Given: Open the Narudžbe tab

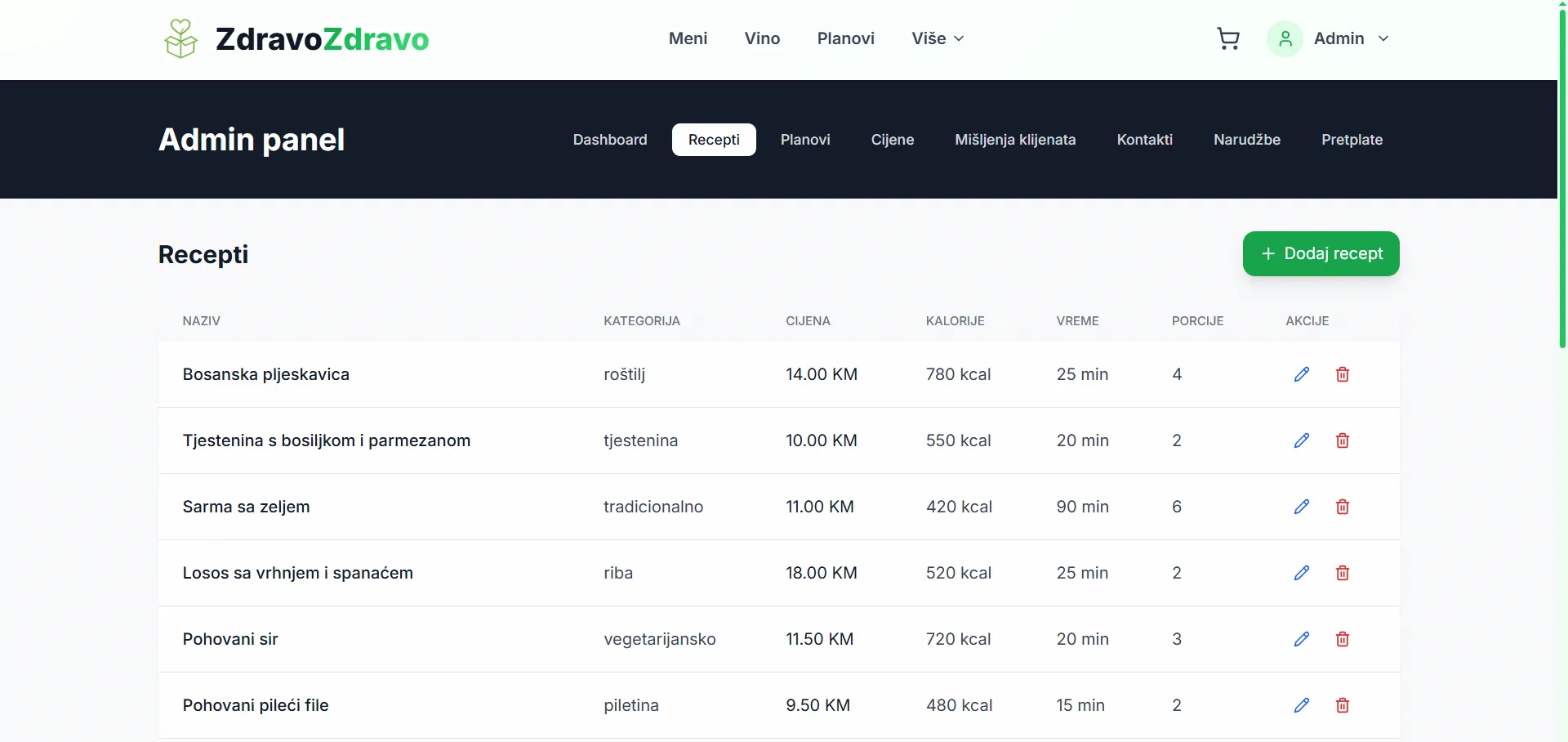Looking at the screenshot, I should point(1247,140).
